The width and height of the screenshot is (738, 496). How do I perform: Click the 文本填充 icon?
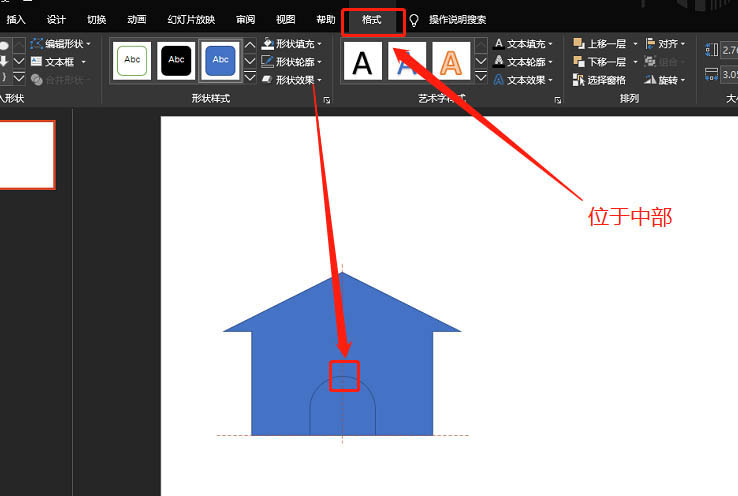pyautogui.click(x=499, y=44)
